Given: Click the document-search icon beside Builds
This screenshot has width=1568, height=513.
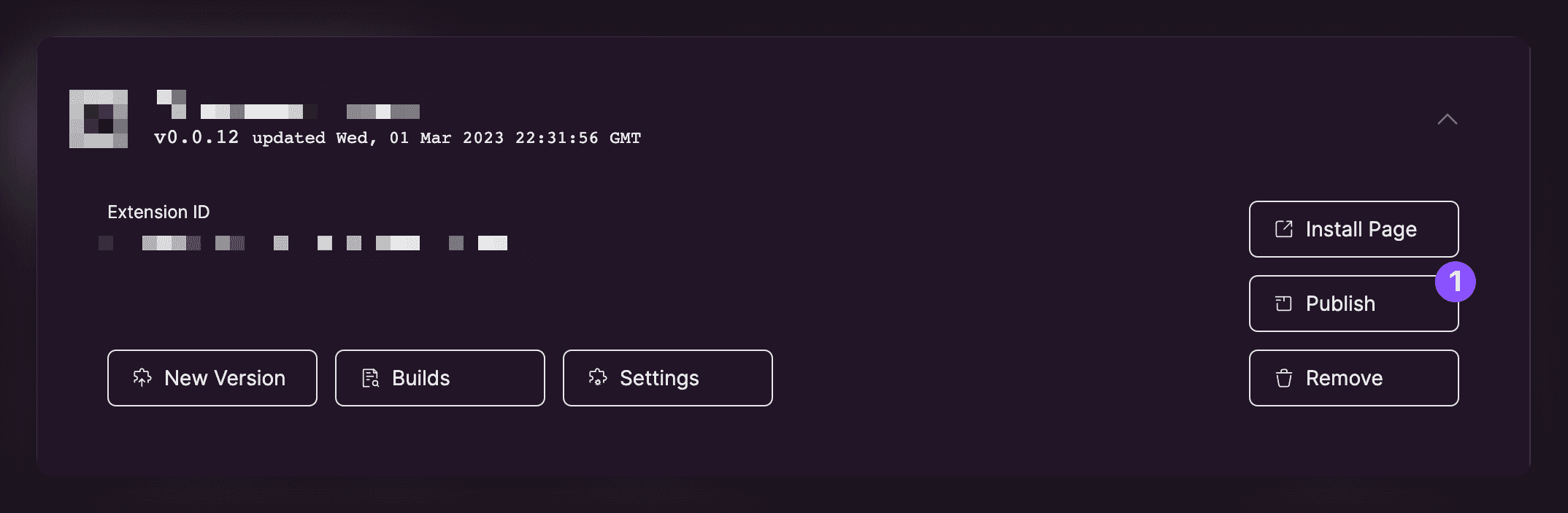Looking at the screenshot, I should click(370, 378).
